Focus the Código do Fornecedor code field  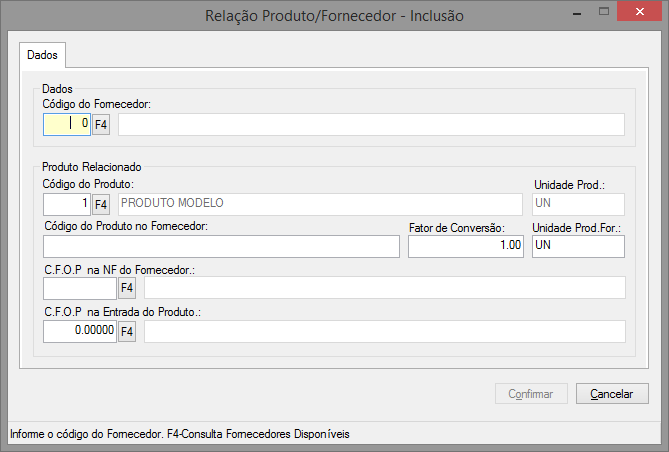coord(67,124)
